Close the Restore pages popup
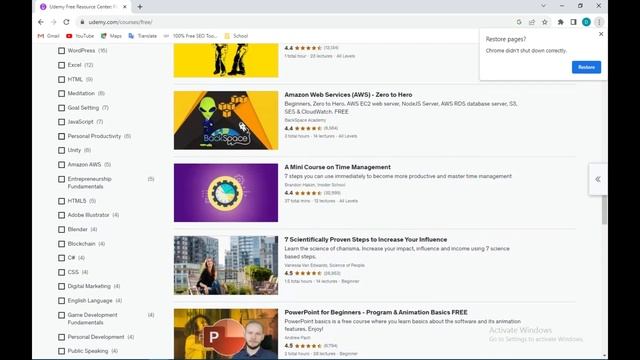This screenshot has height=360, width=640. click(601, 34)
